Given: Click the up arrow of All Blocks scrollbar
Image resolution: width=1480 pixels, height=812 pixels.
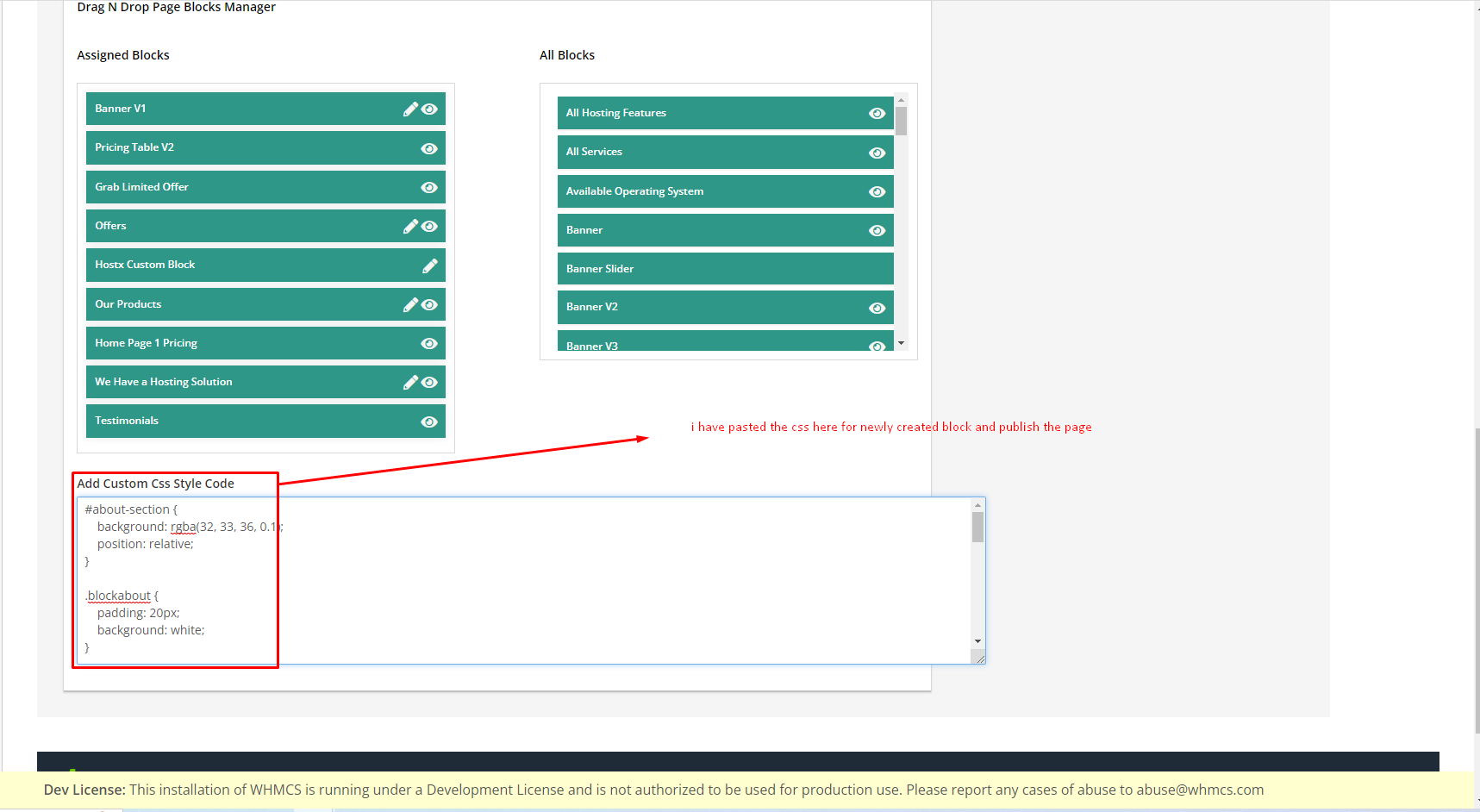Looking at the screenshot, I should [901, 100].
